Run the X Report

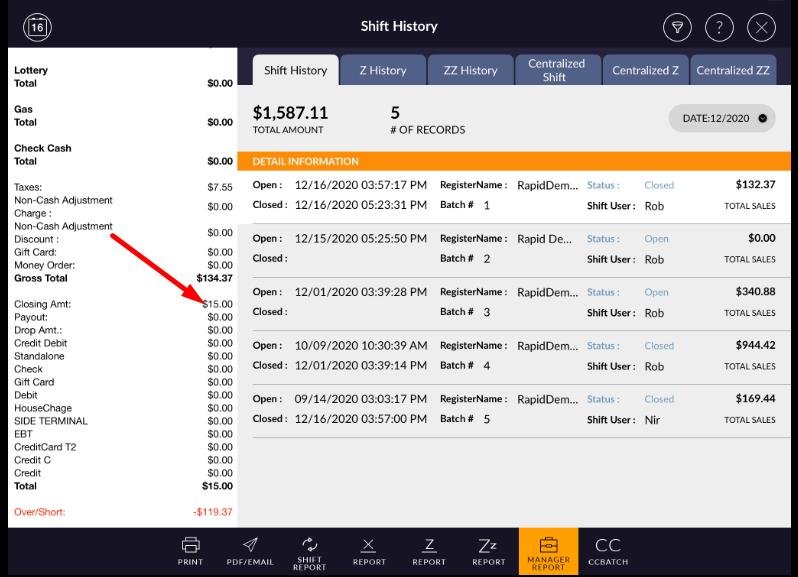pyautogui.click(x=369, y=550)
